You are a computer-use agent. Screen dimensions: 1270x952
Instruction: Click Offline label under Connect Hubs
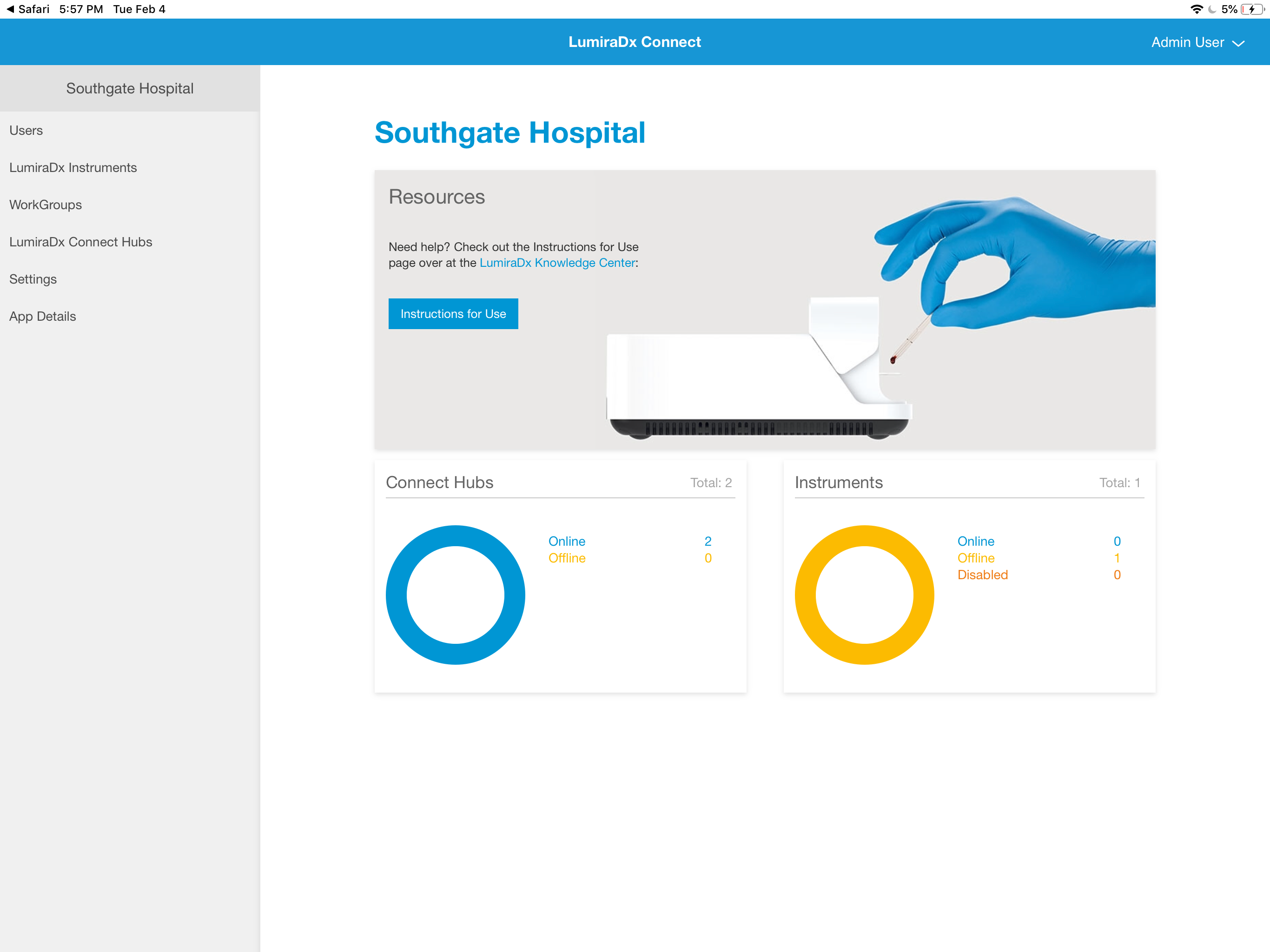click(x=567, y=558)
